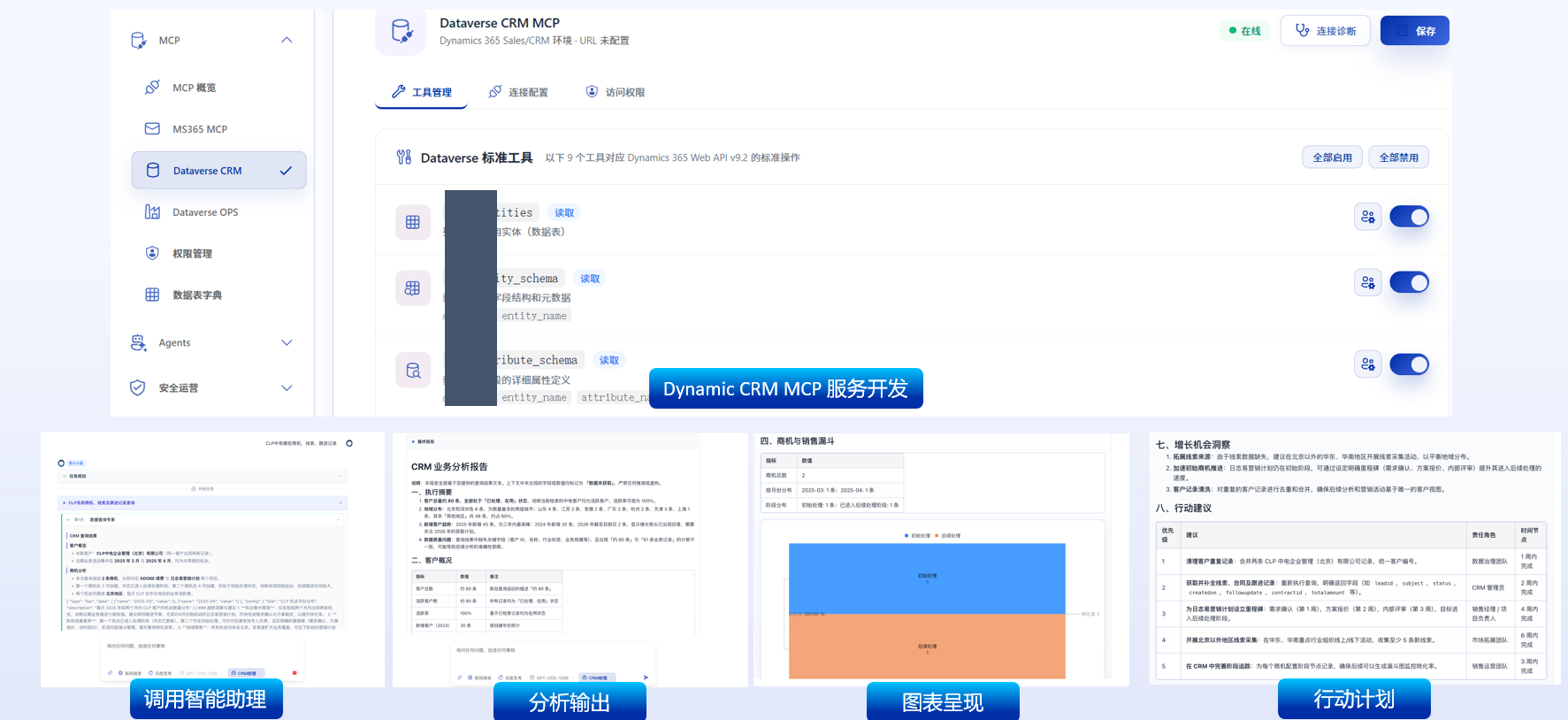The width and height of the screenshot is (1568, 720).
Task: Click the CRM 管理员 cell in 行动建议 table
Action: [1490, 587]
